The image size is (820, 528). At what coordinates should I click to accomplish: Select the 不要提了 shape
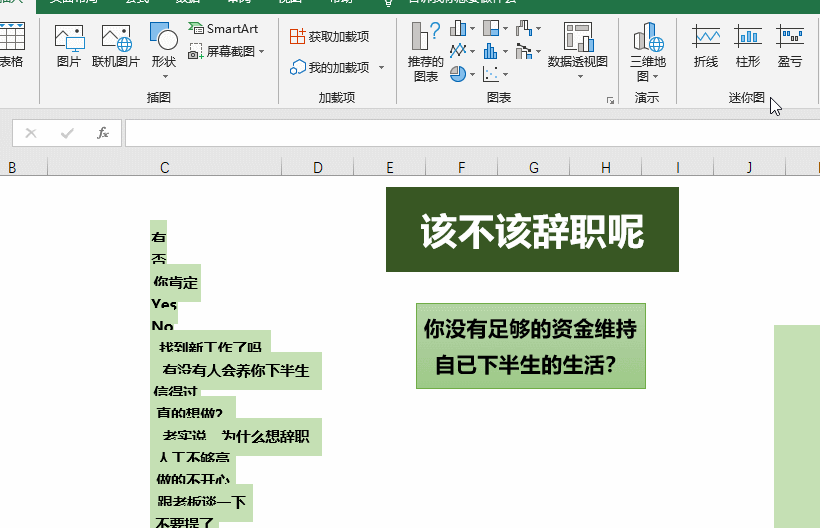pyautogui.click(x=185, y=523)
